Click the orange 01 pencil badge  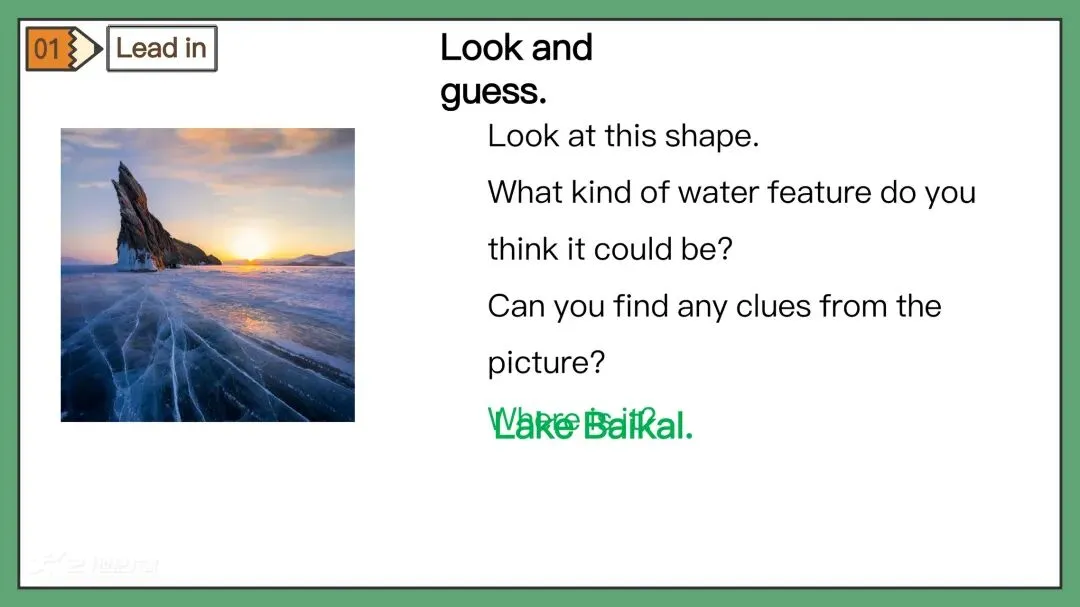coord(47,49)
